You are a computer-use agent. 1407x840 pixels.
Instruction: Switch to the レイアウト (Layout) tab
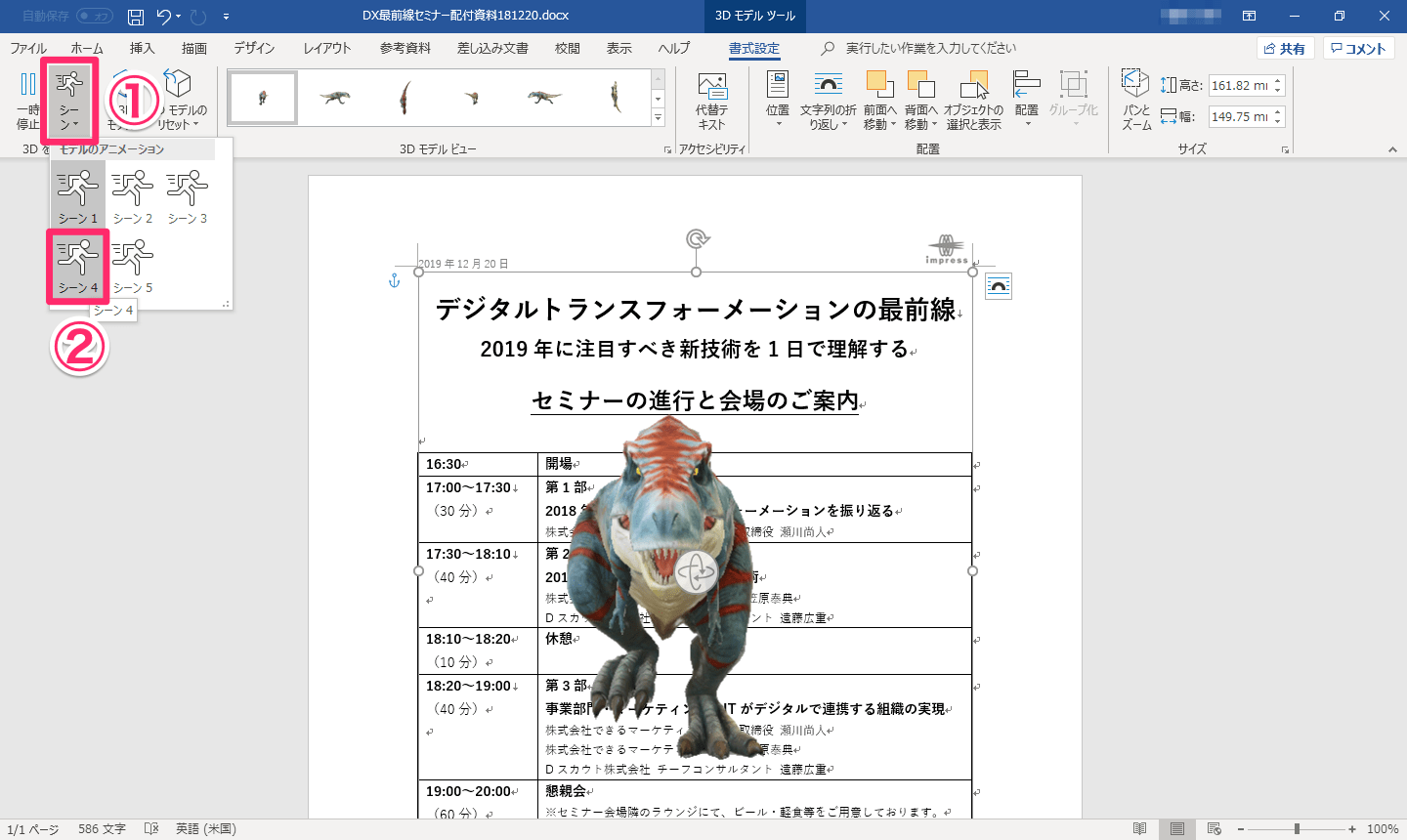click(327, 48)
